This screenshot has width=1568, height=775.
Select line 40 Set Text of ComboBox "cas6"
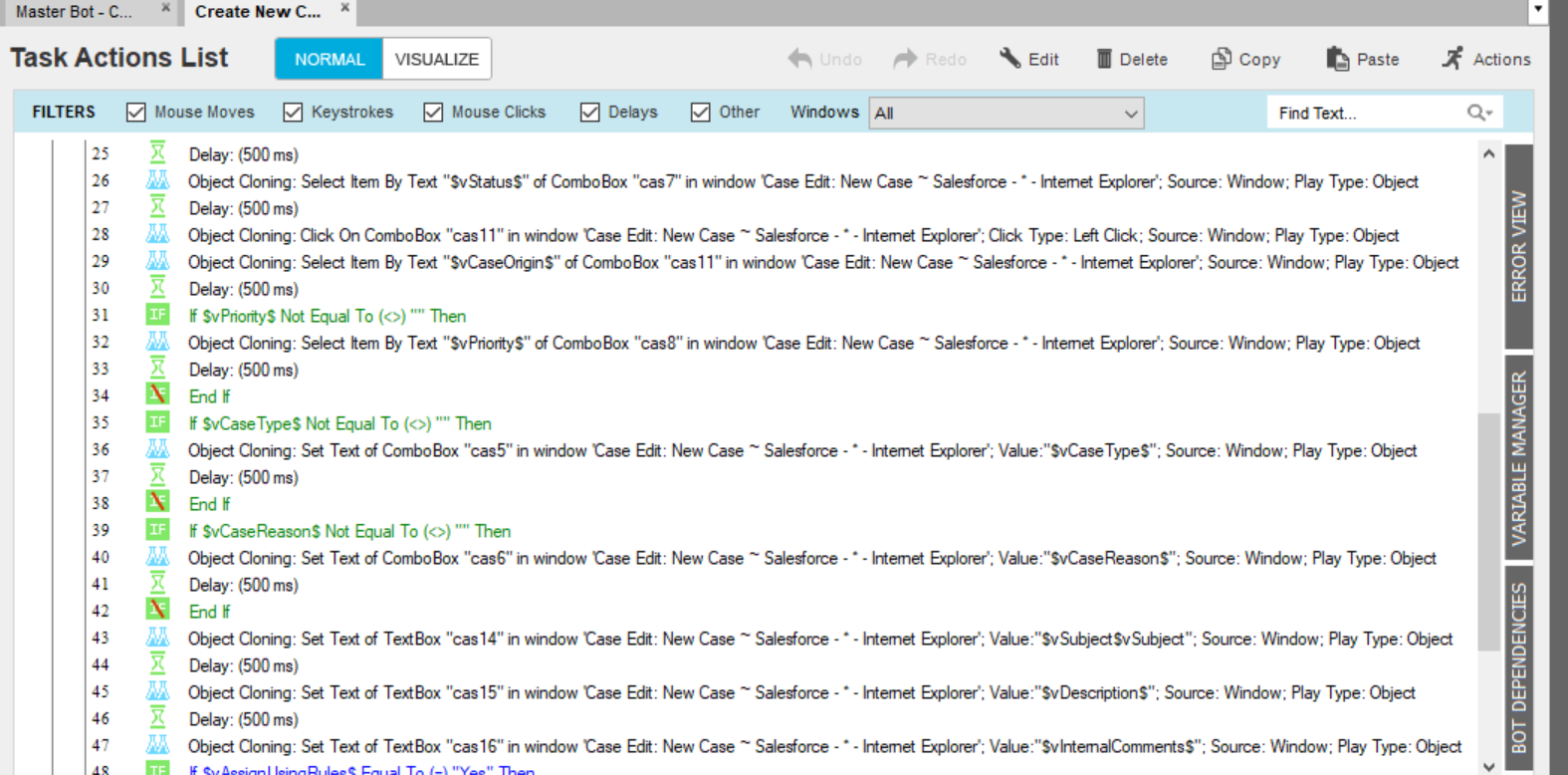[x=812, y=558]
